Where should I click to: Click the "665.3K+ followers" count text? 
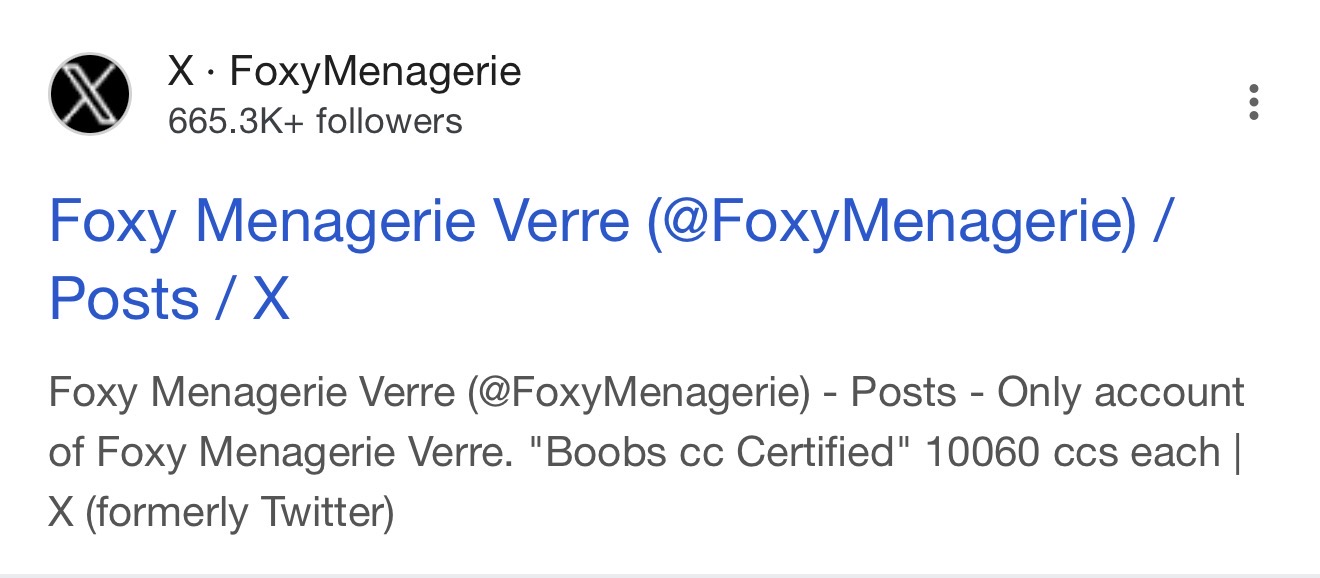pos(315,121)
